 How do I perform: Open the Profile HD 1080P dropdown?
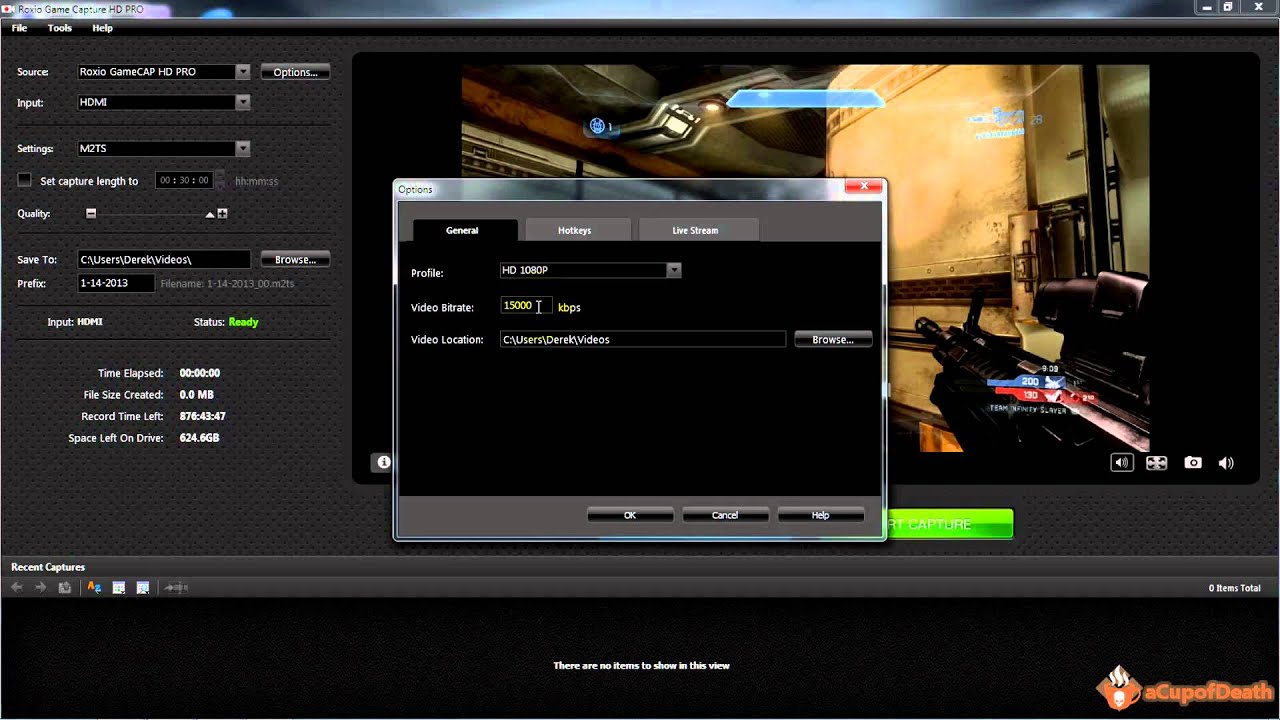click(674, 270)
